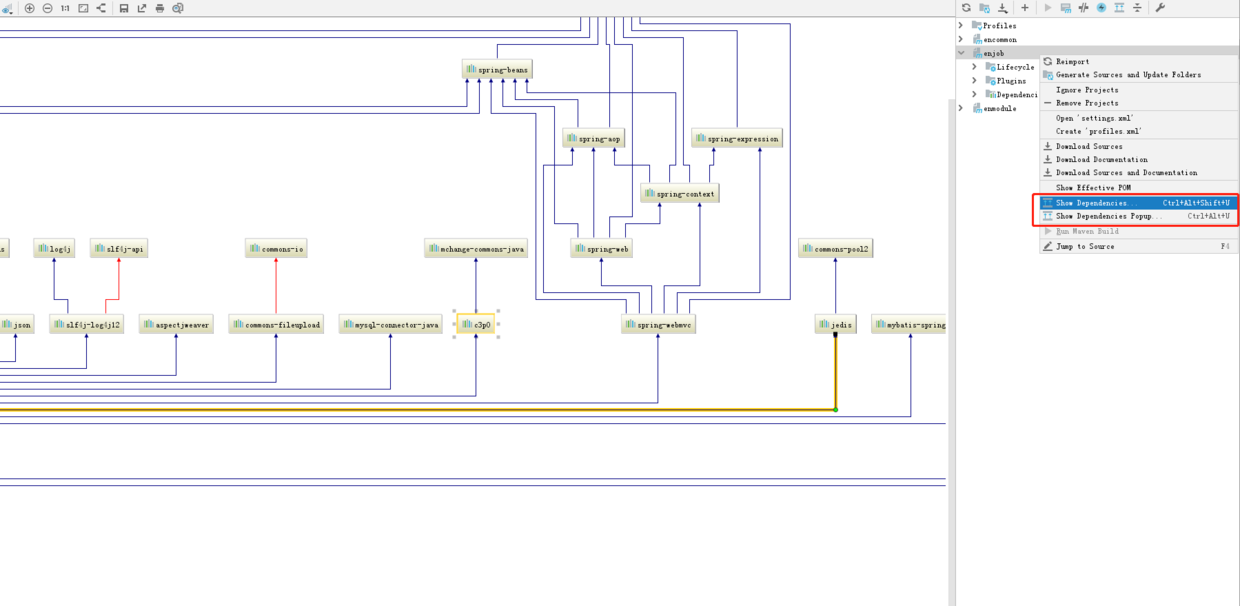Toggle skip tests mode lightning icon
1240x606 pixels.
(x=1101, y=8)
